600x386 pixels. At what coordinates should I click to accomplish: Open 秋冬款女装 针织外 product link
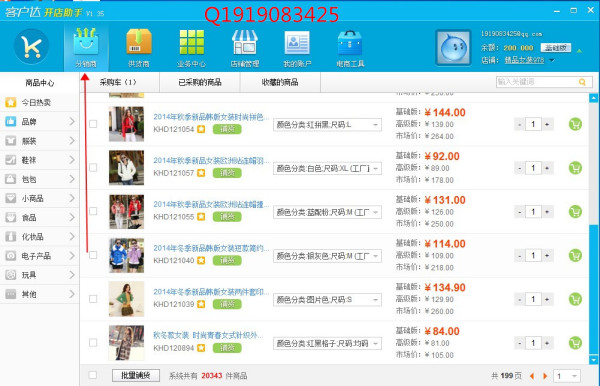(208, 336)
